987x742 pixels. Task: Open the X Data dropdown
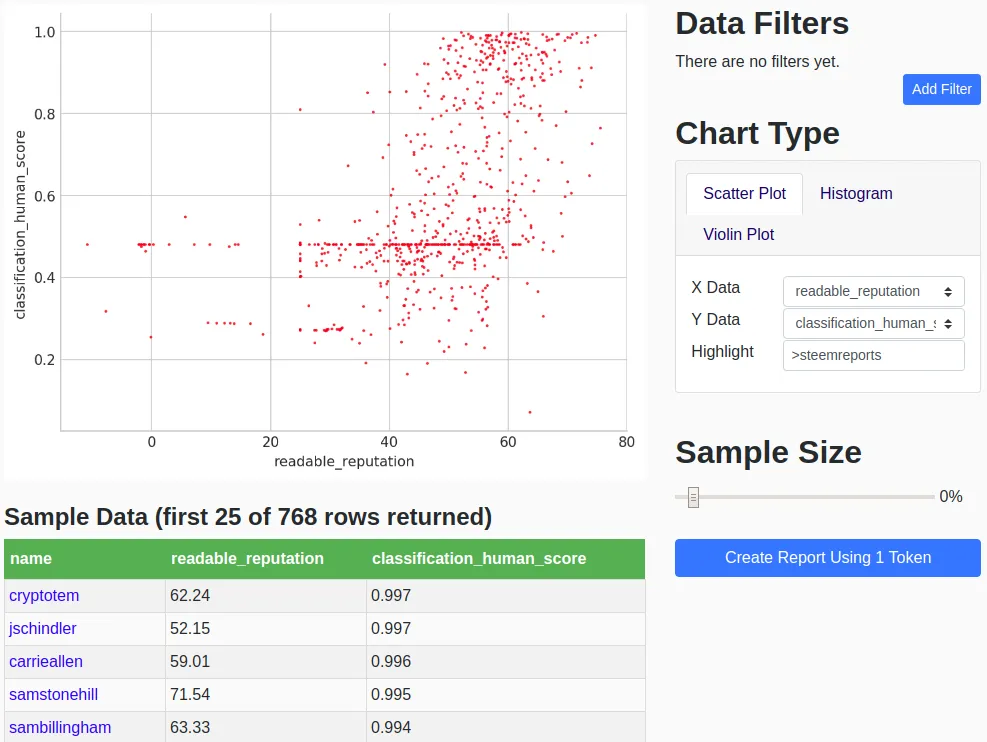click(x=873, y=291)
